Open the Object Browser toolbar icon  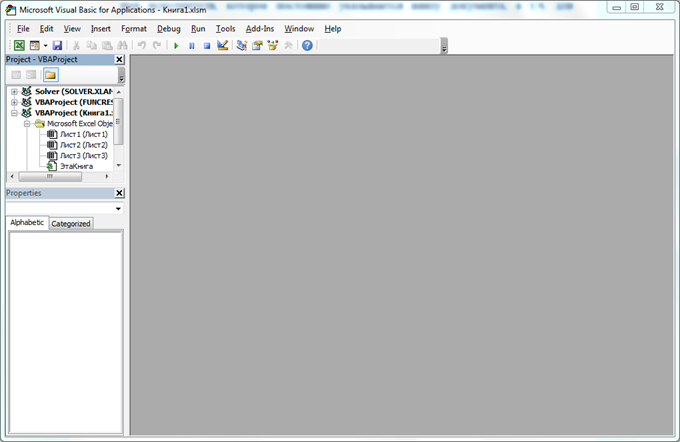point(272,45)
